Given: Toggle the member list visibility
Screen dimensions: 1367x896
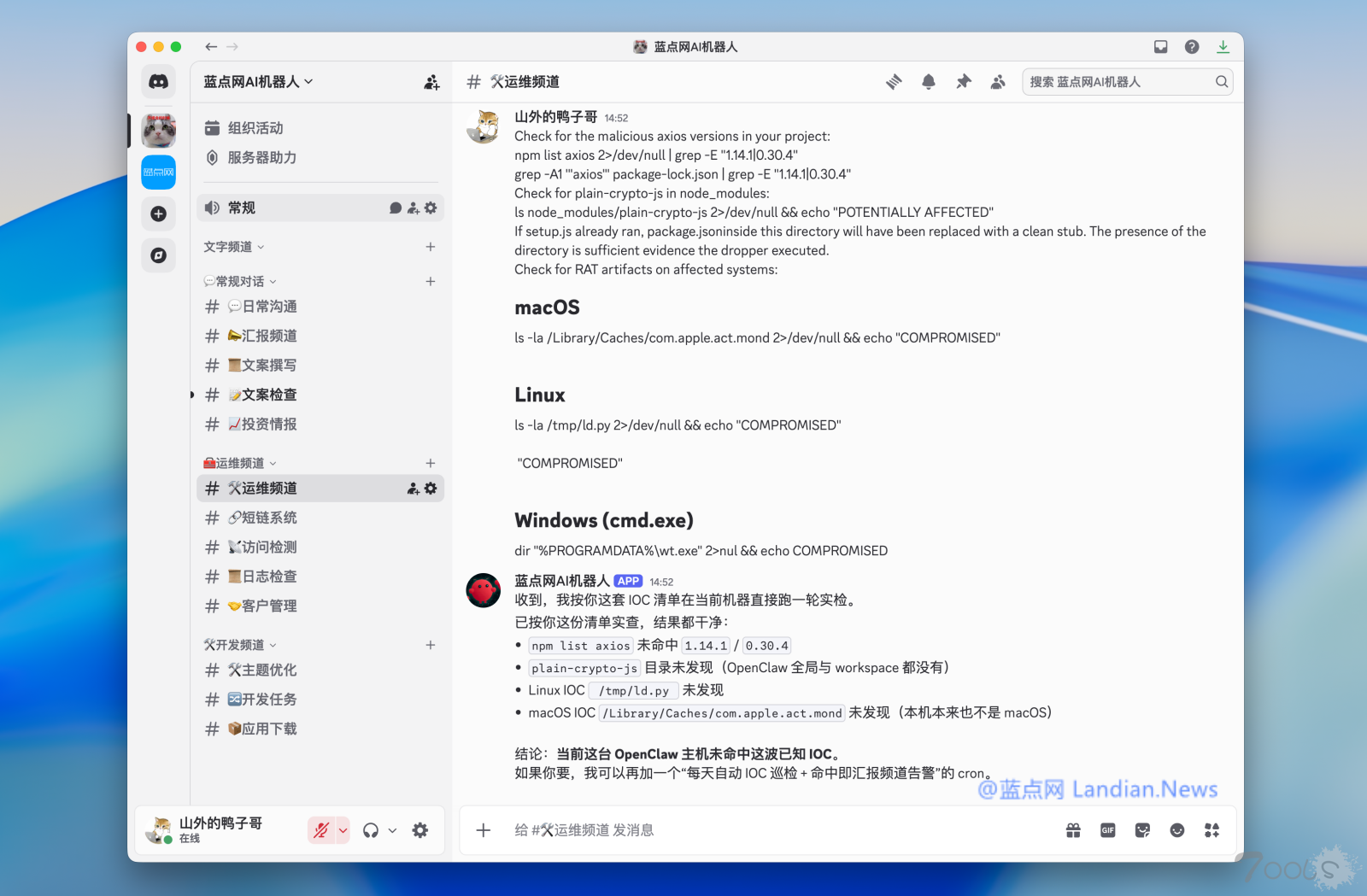Looking at the screenshot, I should [998, 81].
